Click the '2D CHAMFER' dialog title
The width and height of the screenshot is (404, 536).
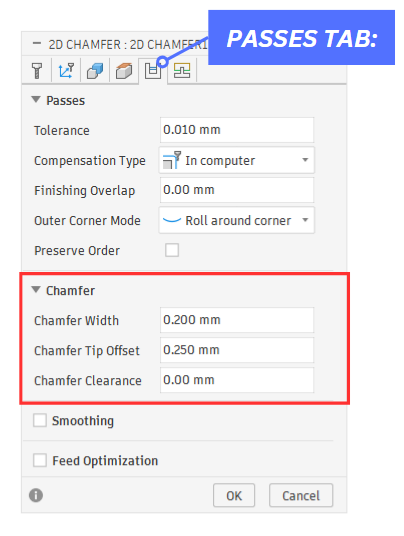pos(128,45)
